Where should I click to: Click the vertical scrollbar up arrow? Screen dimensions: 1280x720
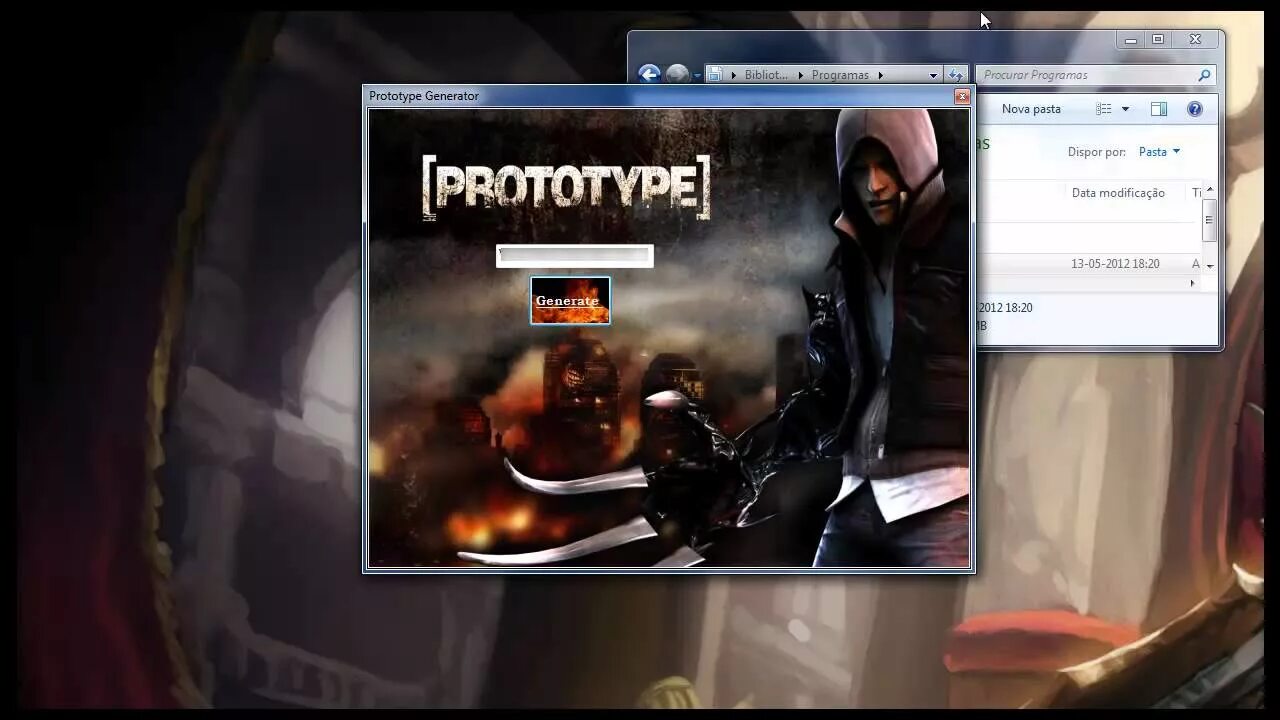click(1210, 190)
